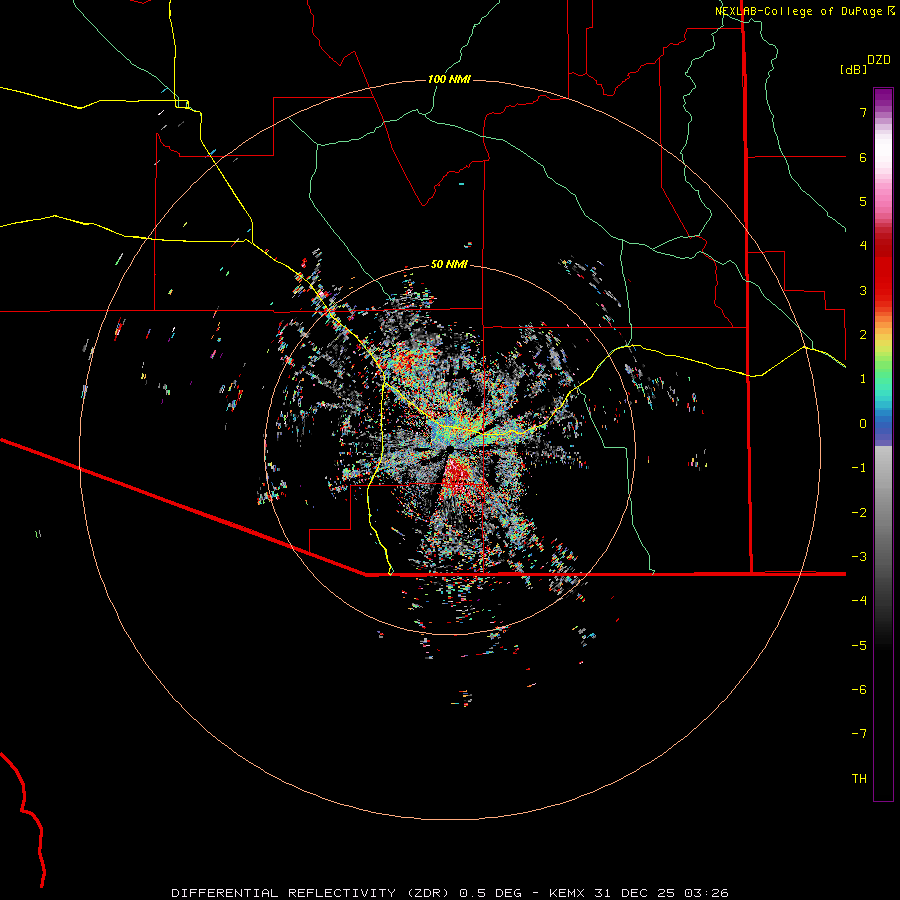Click the -2 value on color scale
The image size is (900, 900).
pyautogui.click(x=859, y=513)
